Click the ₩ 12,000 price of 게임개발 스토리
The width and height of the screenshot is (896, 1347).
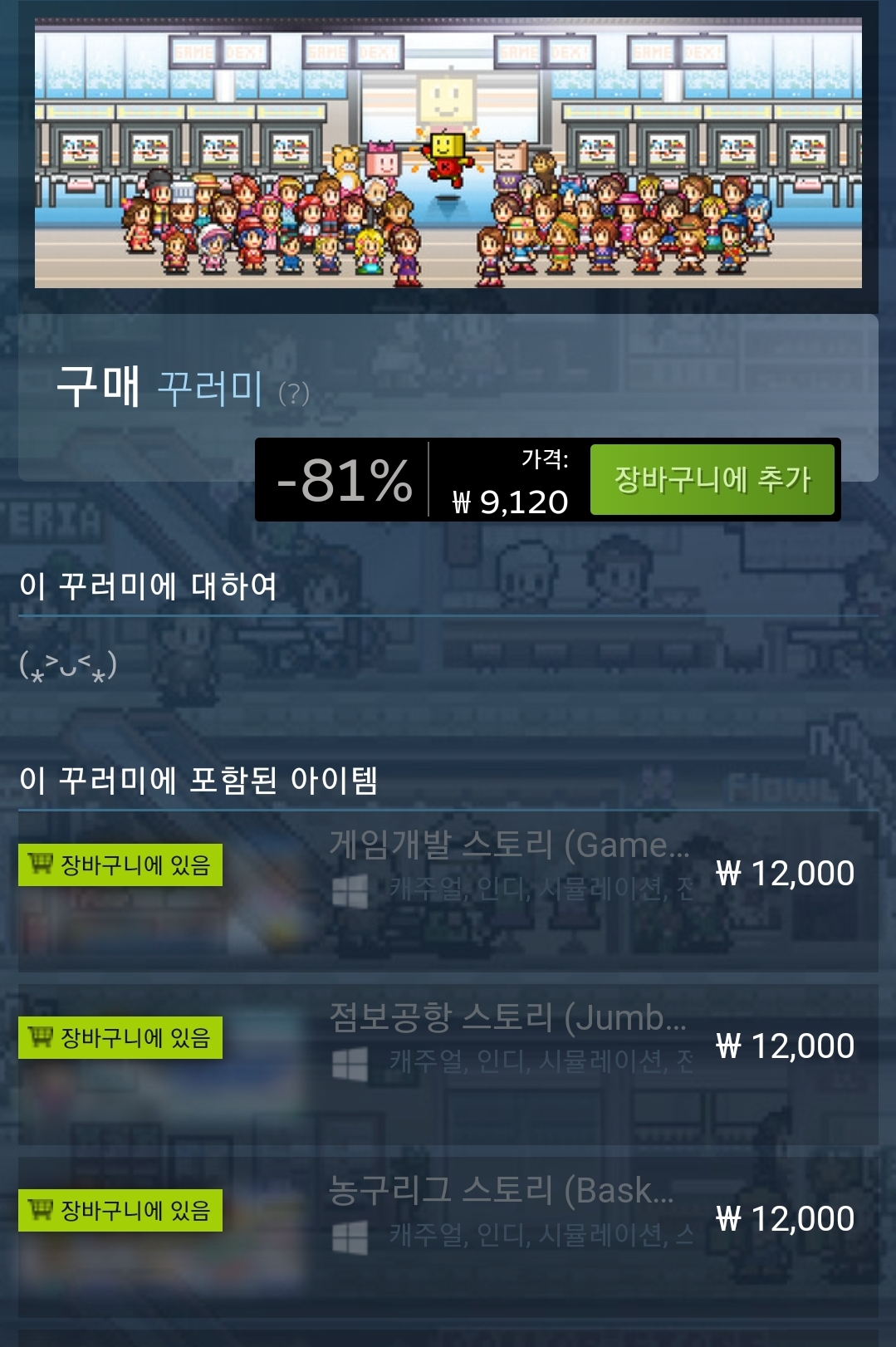click(x=785, y=874)
